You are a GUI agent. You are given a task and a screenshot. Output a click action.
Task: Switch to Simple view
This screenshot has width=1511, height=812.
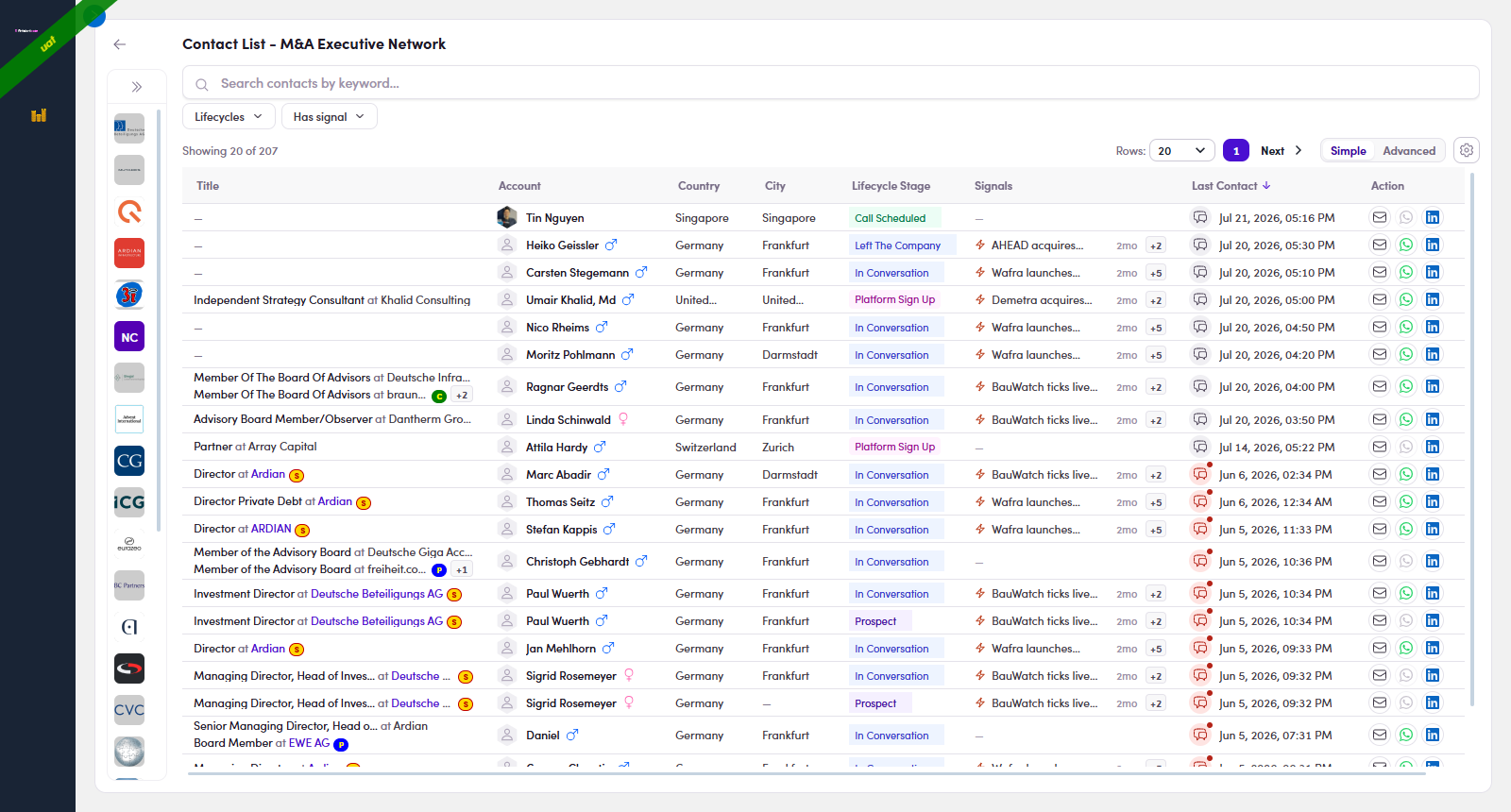[x=1349, y=151]
